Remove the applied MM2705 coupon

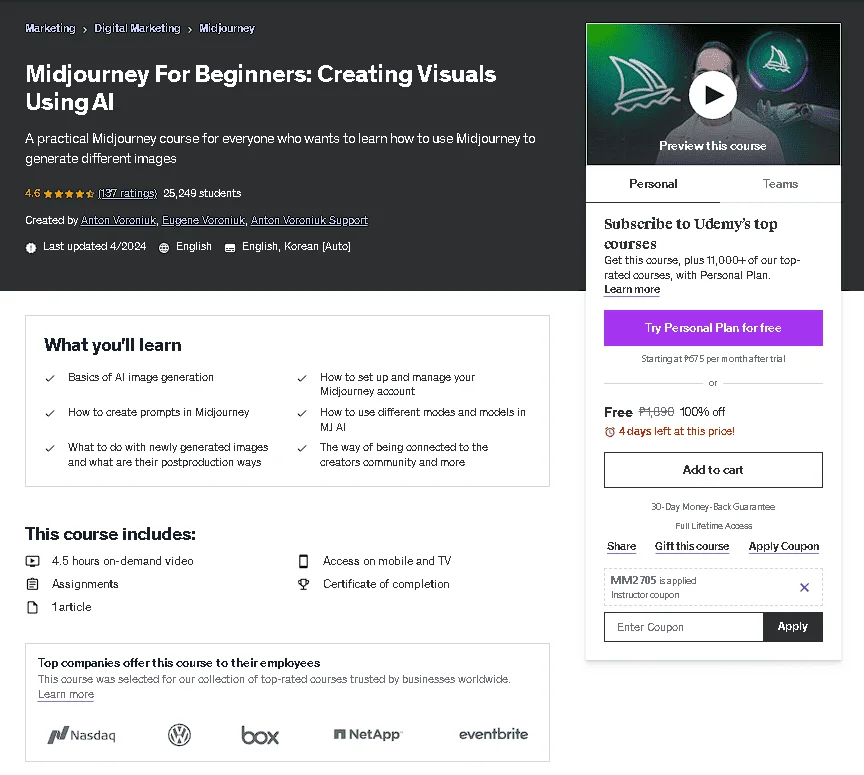[804, 587]
